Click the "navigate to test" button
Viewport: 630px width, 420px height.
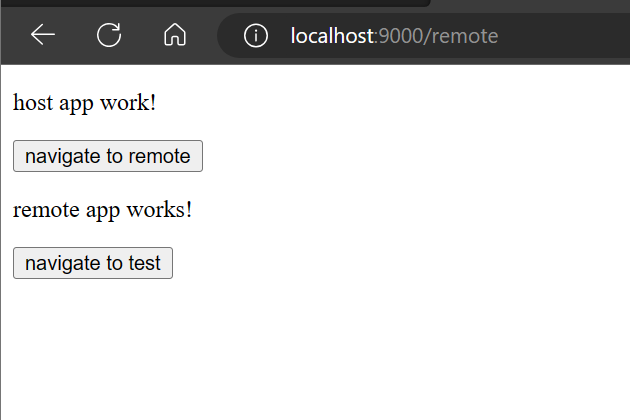(93, 263)
